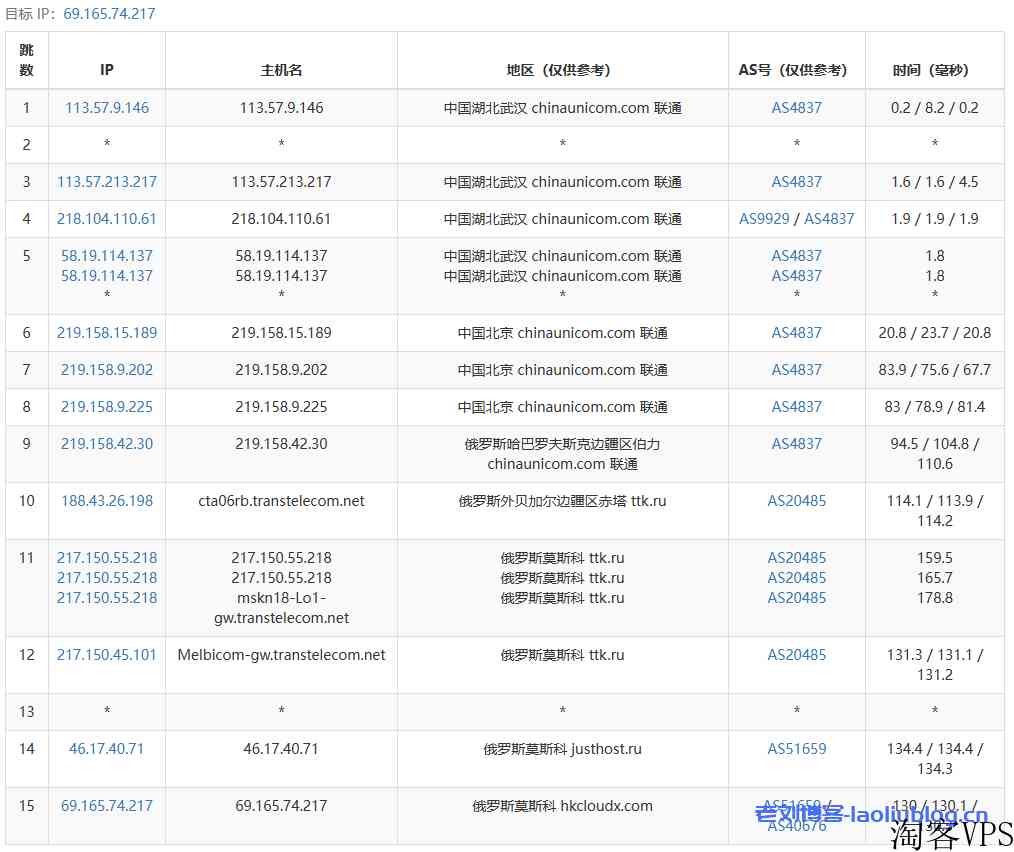This screenshot has height=852, width=1014.
Task: Select hostname 219.158.42.30 text
Action: 281,443
